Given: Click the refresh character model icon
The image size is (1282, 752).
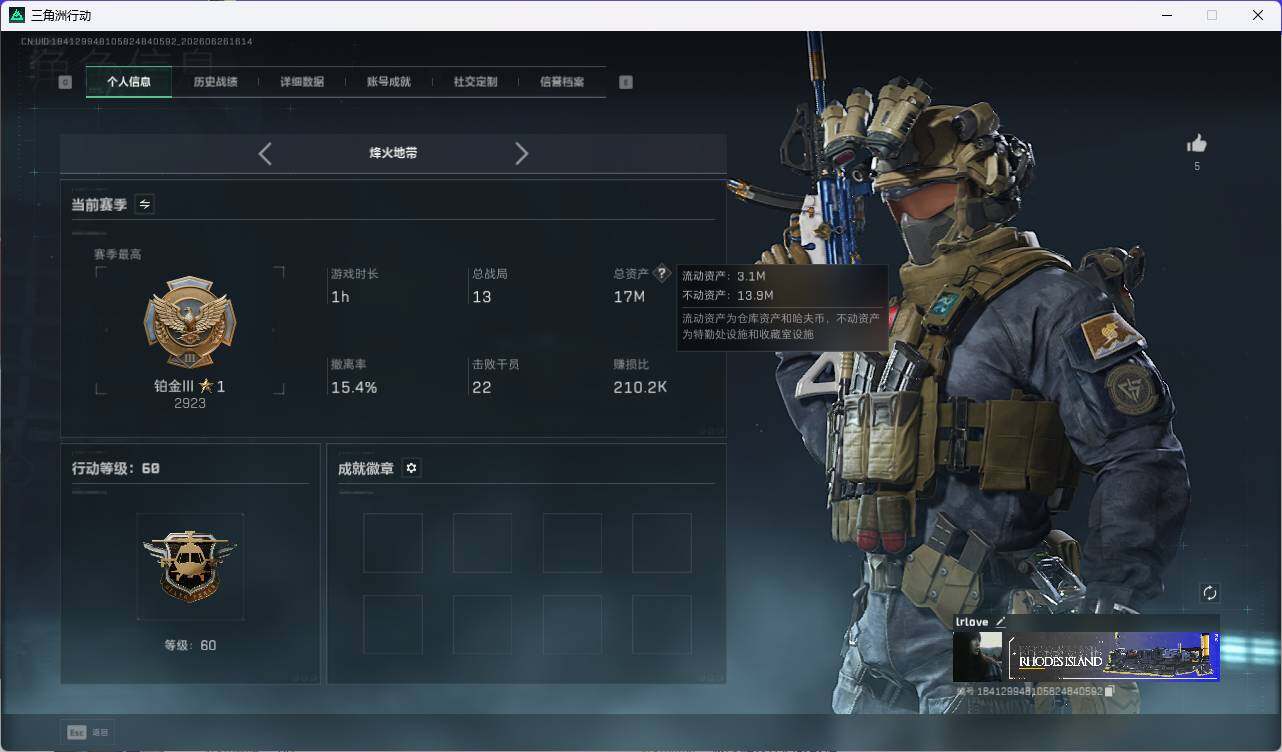Looking at the screenshot, I should coord(1210,593).
